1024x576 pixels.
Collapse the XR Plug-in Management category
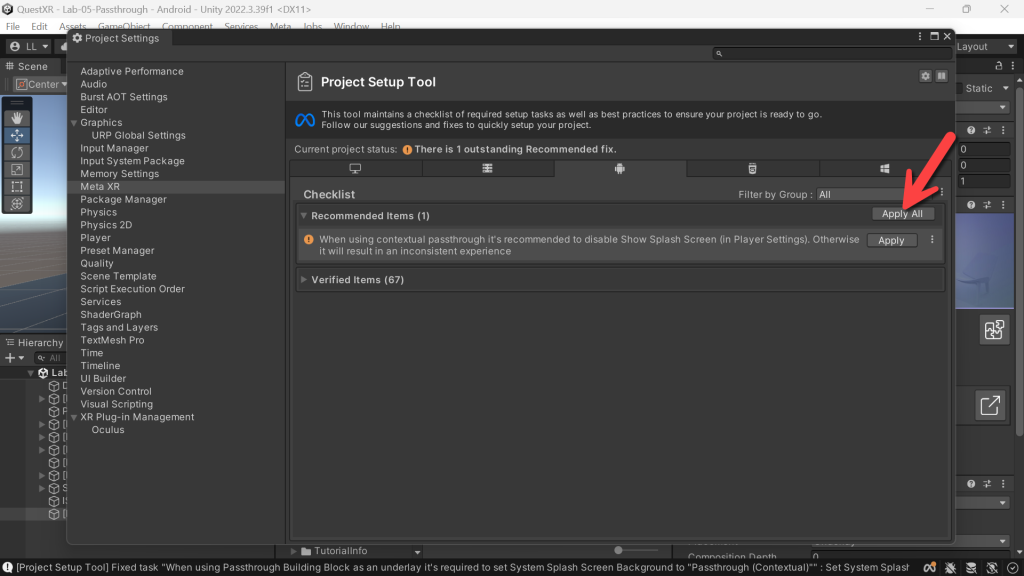pyautogui.click(x=74, y=417)
